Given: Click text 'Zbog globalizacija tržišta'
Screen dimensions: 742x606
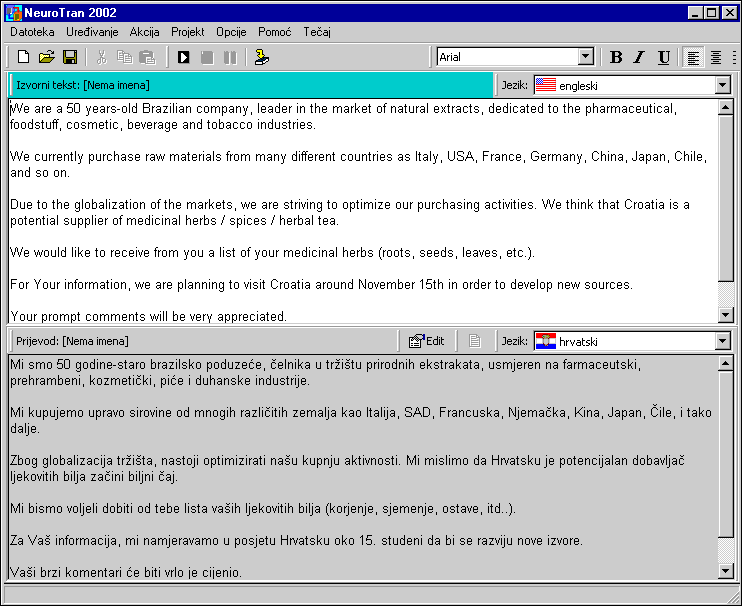Looking at the screenshot, I should pyautogui.click(x=82, y=460).
